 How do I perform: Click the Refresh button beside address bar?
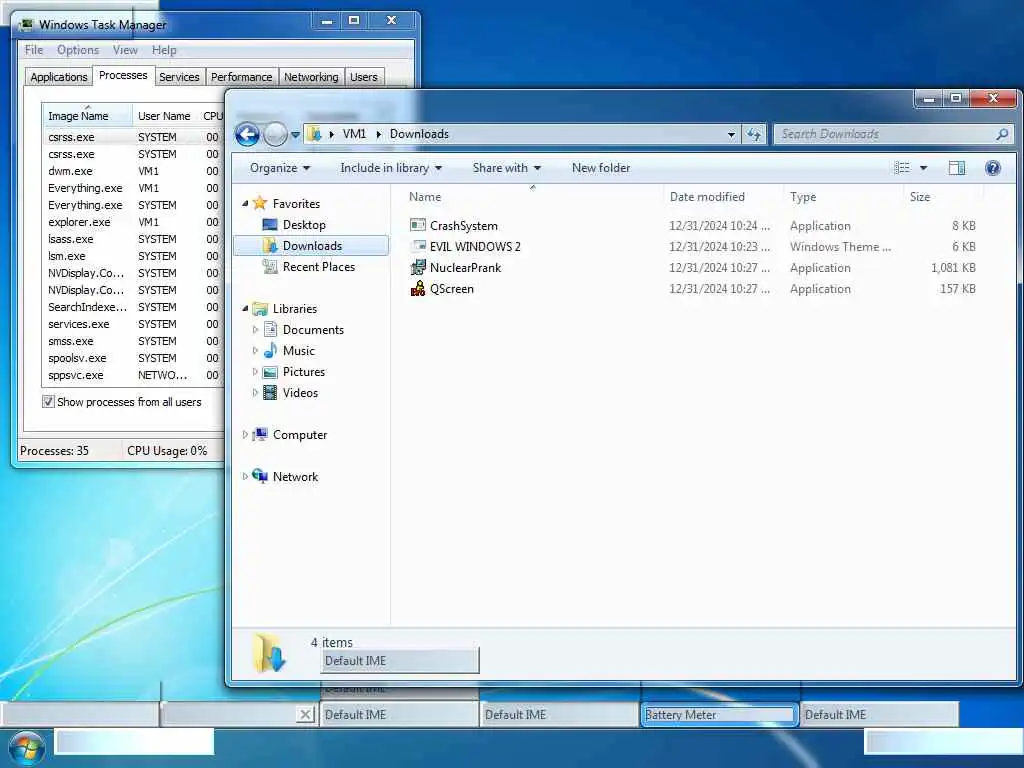pos(754,135)
